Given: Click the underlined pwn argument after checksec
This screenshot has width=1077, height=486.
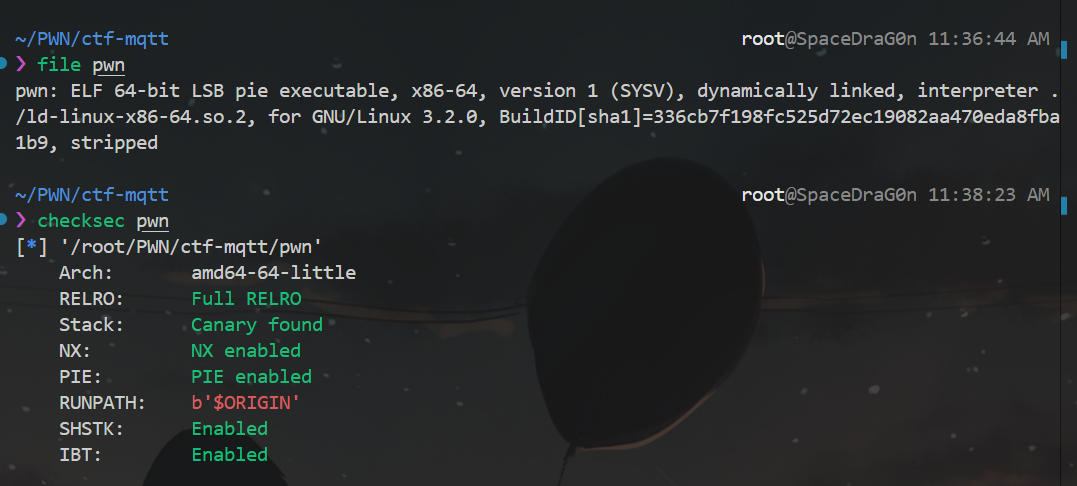Looking at the screenshot, I should [152, 222].
